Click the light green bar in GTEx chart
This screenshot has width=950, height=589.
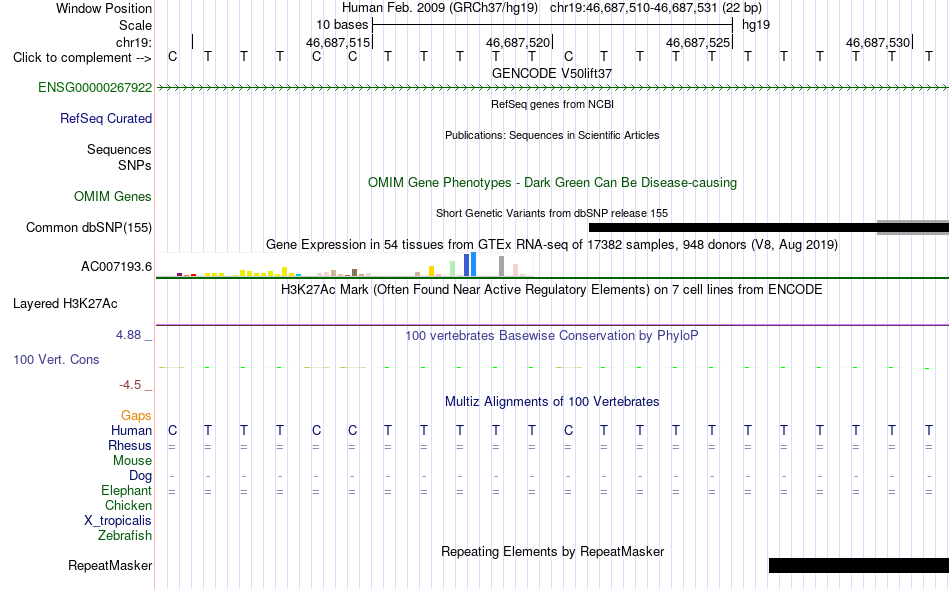click(x=453, y=268)
